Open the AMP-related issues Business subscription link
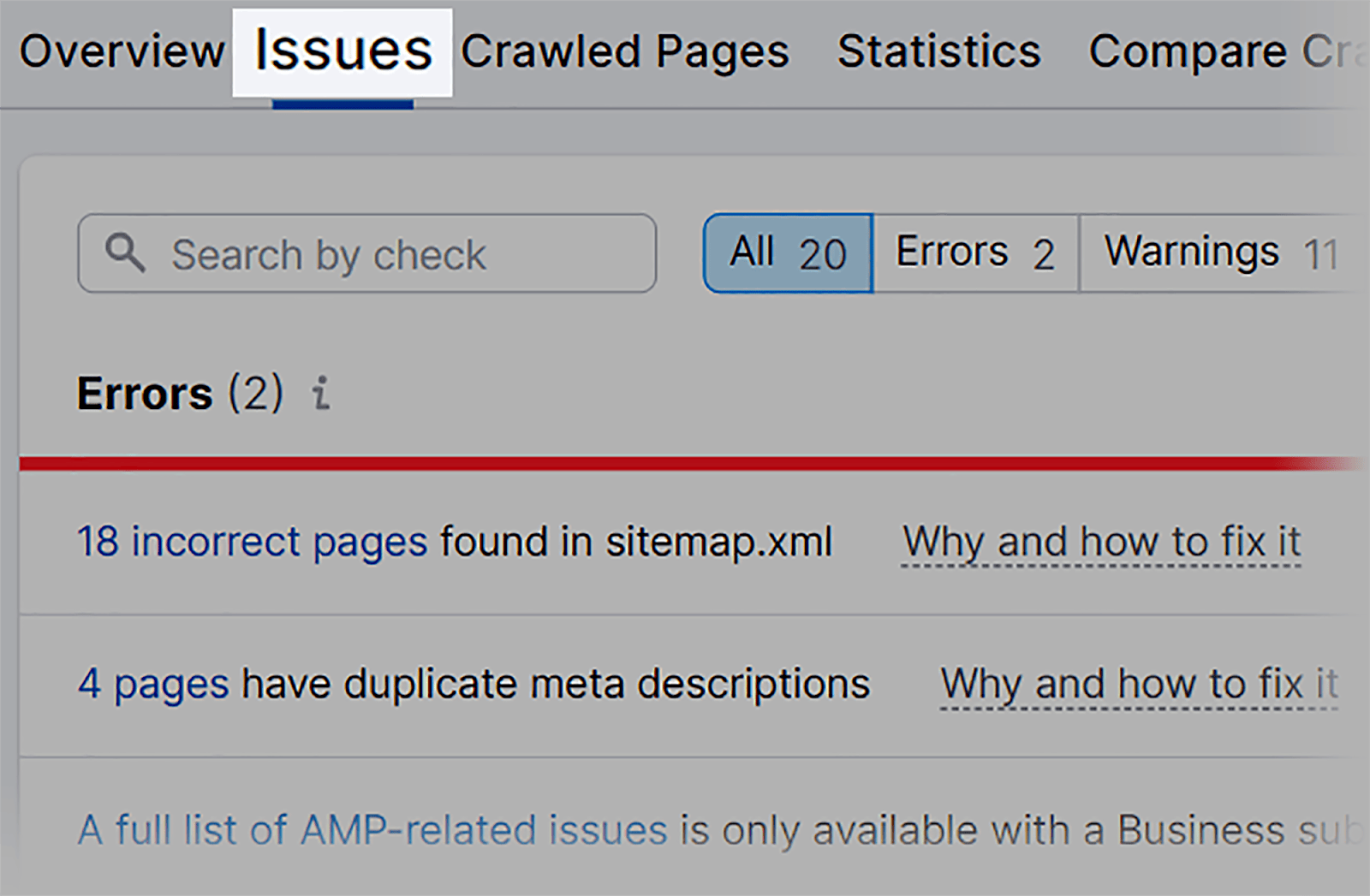This screenshot has width=1370, height=896. (x=371, y=828)
